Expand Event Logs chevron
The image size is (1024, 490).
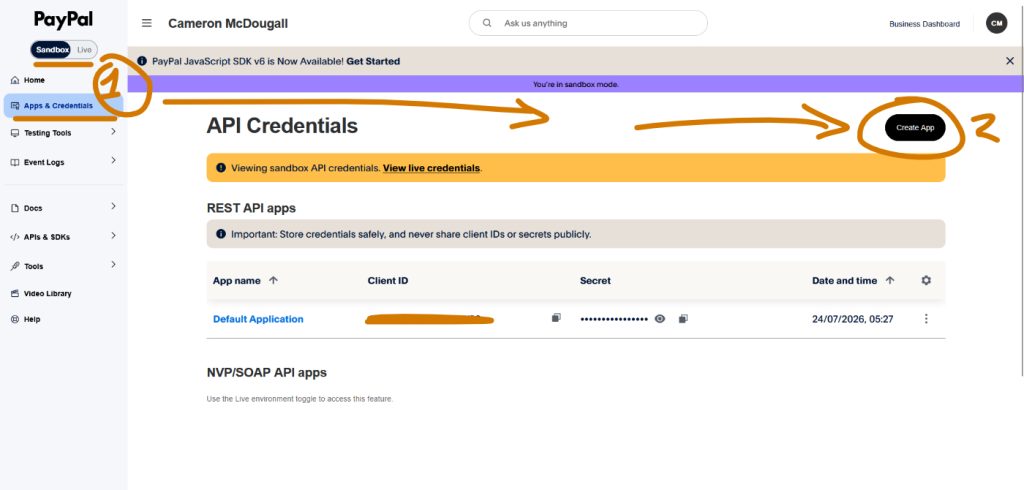click(113, 161)
